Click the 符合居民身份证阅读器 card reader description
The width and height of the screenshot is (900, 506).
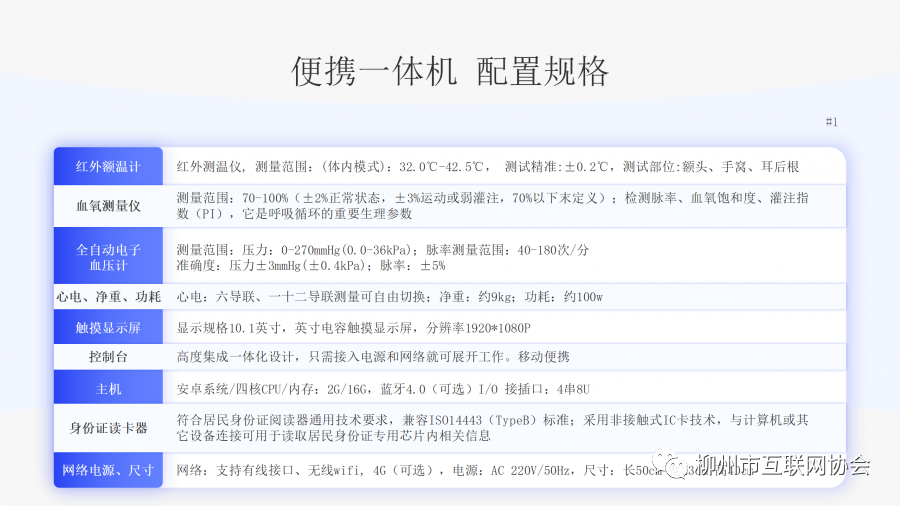point(492,428)
